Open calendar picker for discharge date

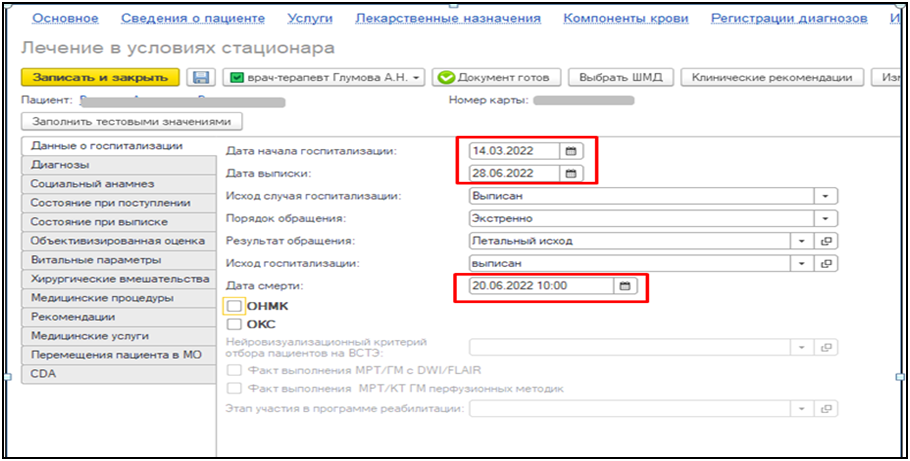point(571,173)
